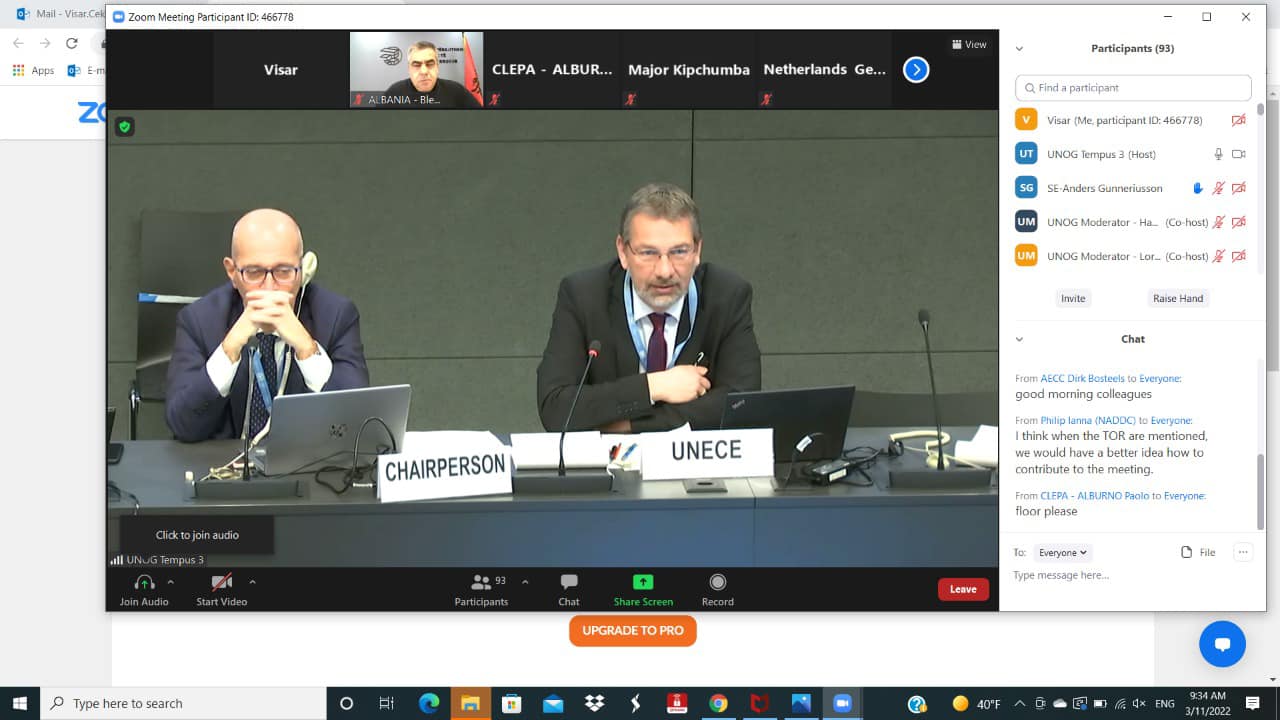Image resolution: width=1280 pixels, height=720 pixels.
Task: Click the Record meeting icon
Action: [x=717, y=583]
